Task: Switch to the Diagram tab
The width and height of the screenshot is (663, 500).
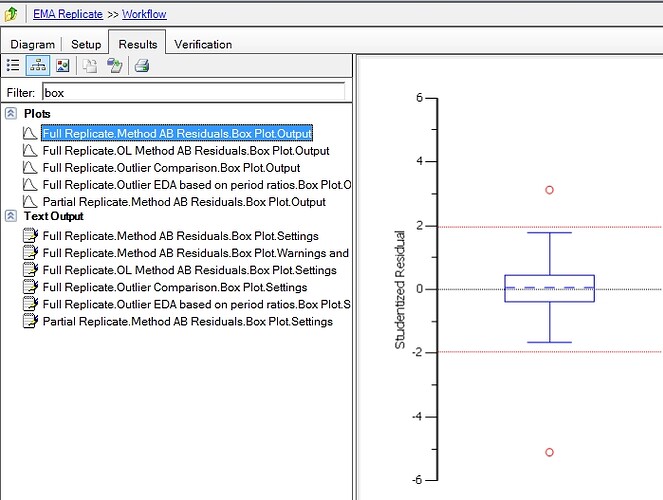Action: tap(33, 44)
